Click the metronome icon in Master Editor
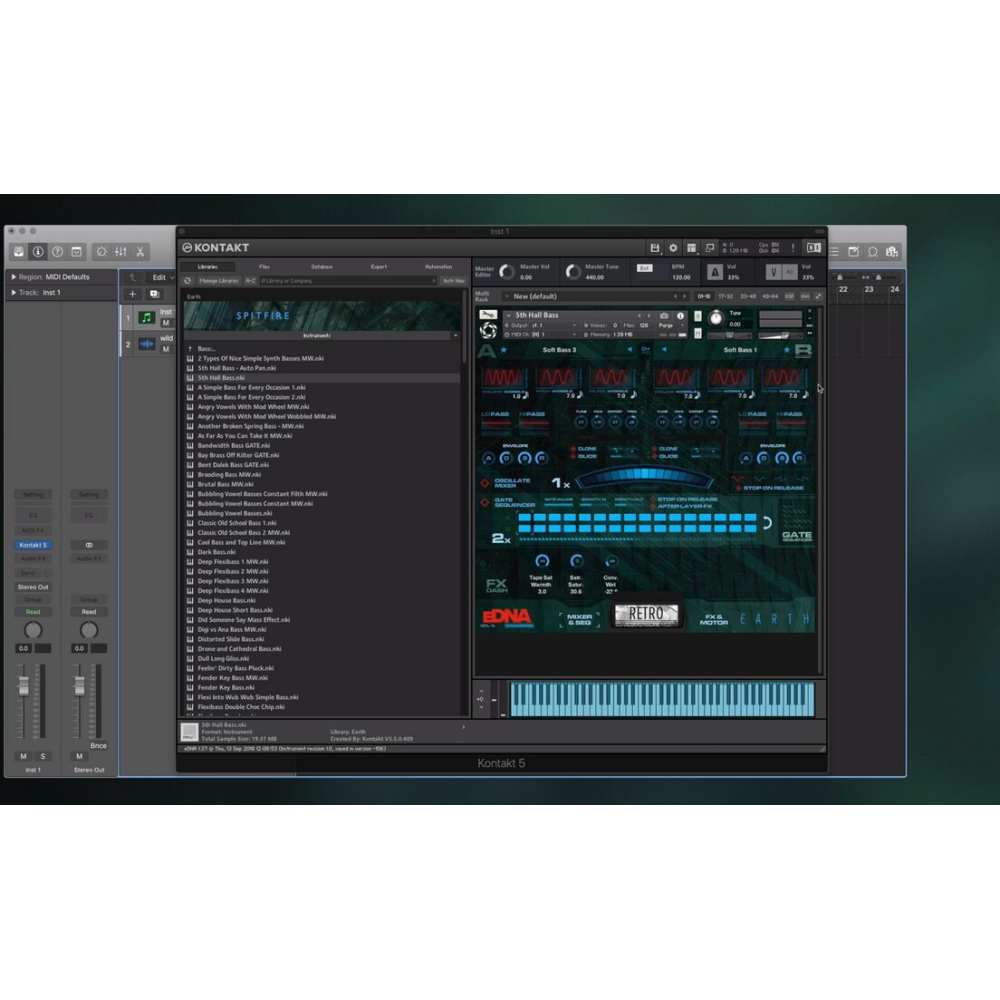 [x=714, y=272]
